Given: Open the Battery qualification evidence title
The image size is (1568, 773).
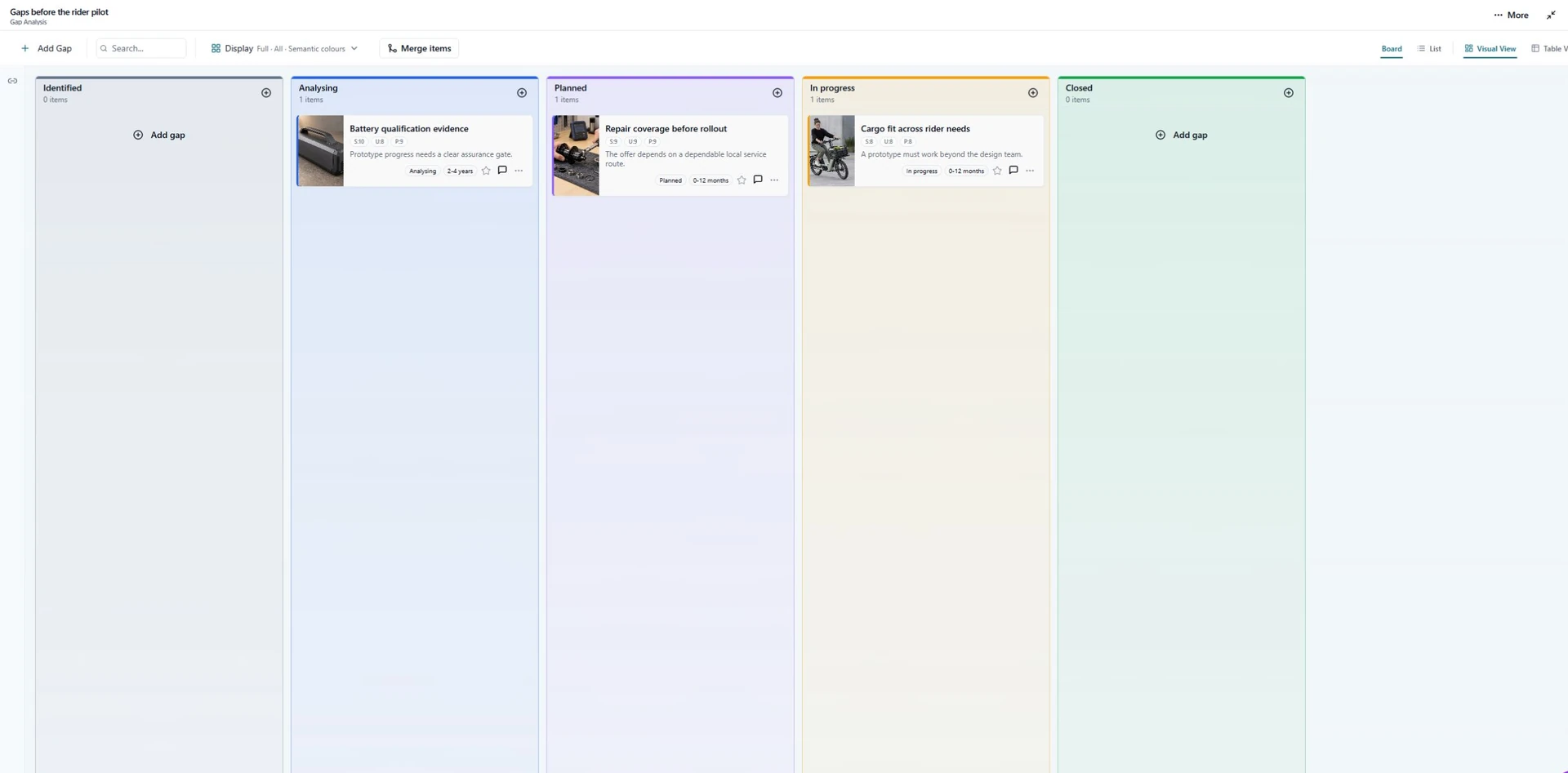Looking at the screenshot, I should tap(409, 129).
